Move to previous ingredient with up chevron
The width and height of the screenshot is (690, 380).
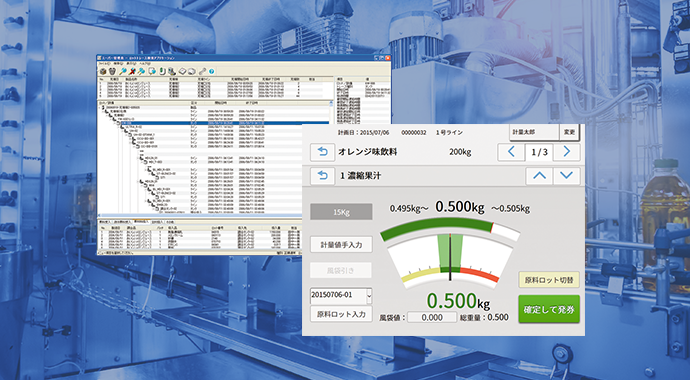click(539, 176)
